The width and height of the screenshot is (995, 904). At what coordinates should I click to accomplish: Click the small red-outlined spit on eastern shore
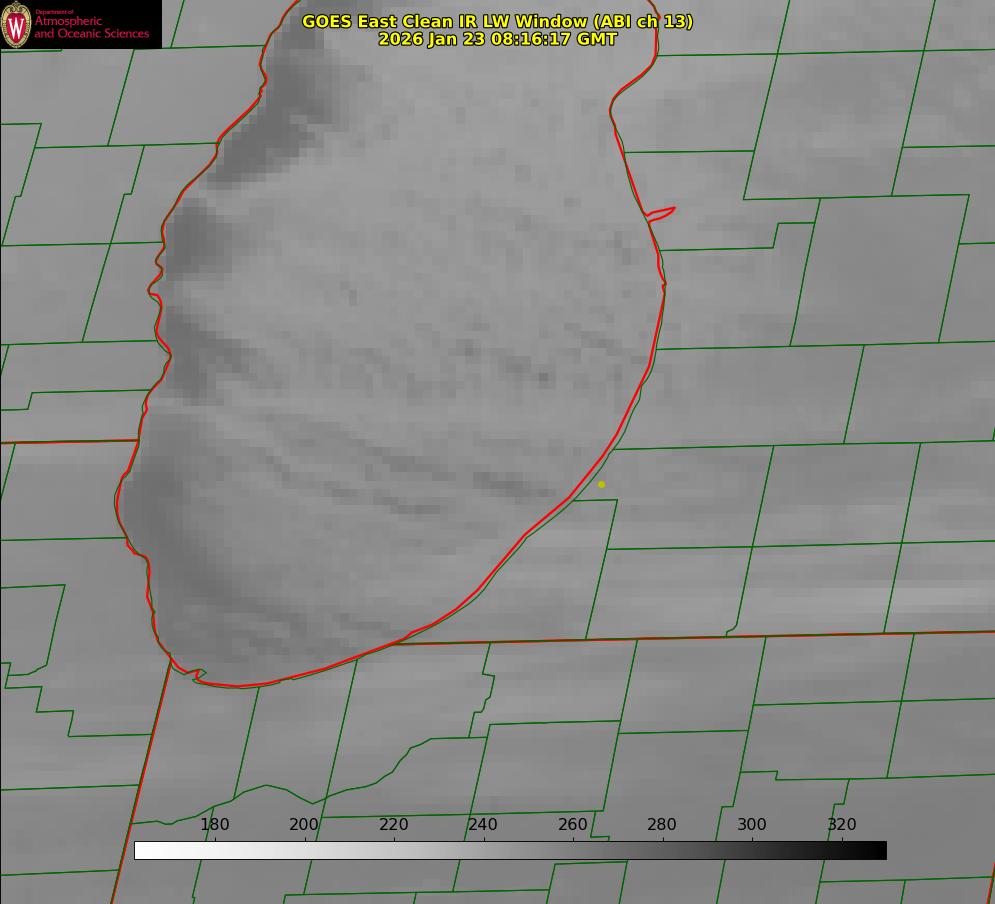662,212
